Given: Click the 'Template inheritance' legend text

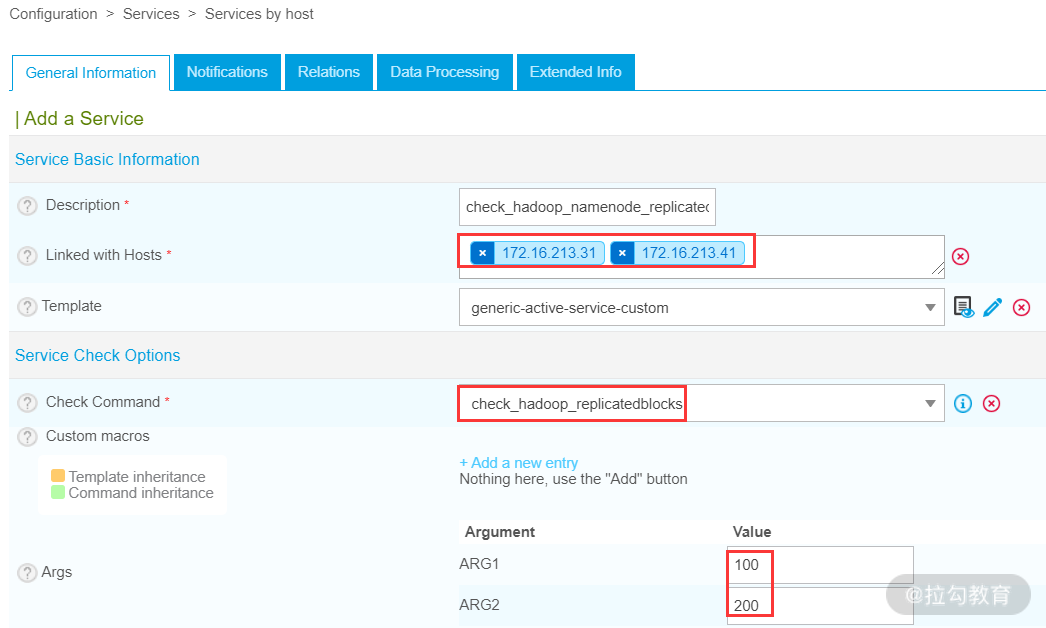Looking at the screenshot, I should (137, 477).
